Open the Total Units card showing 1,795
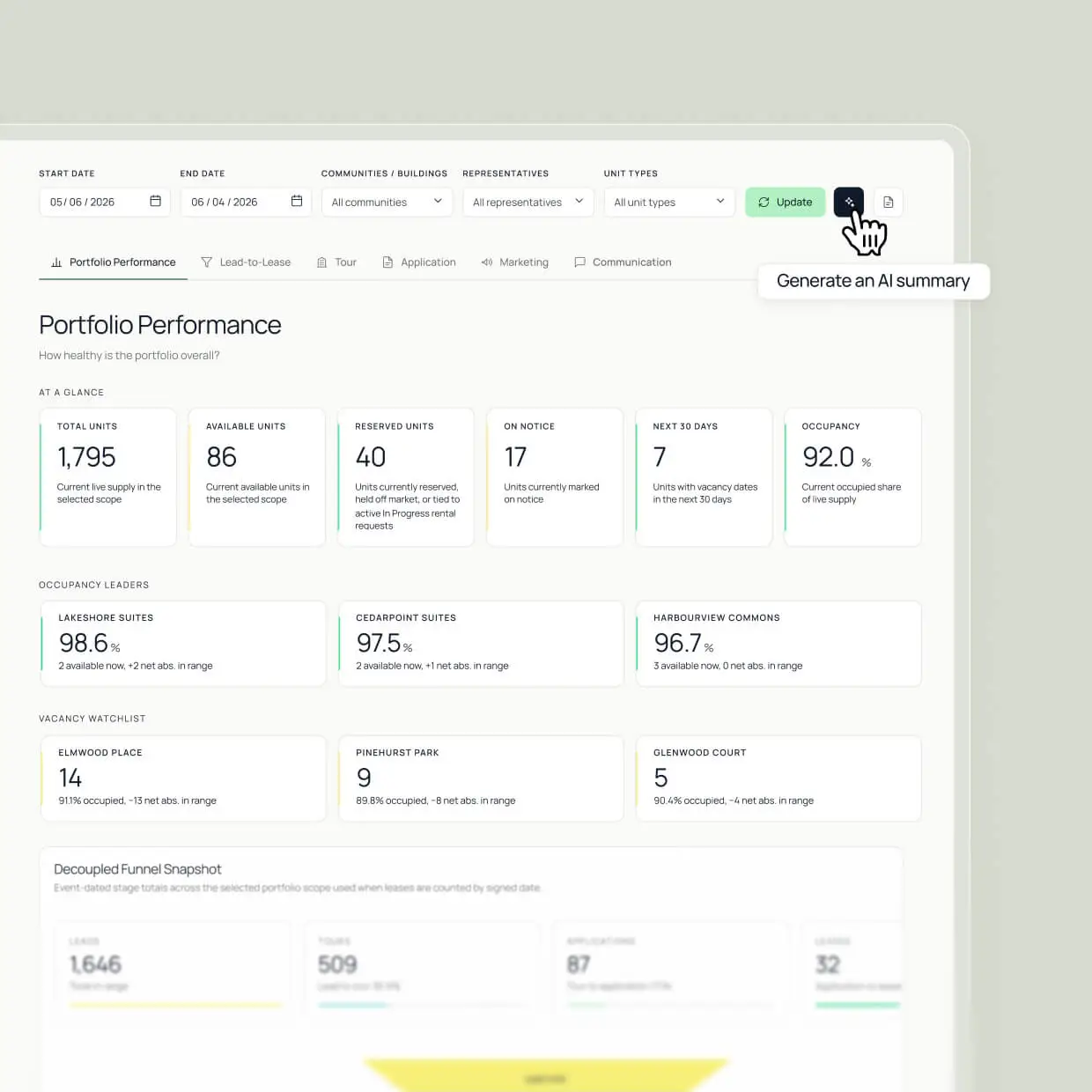 108,477
